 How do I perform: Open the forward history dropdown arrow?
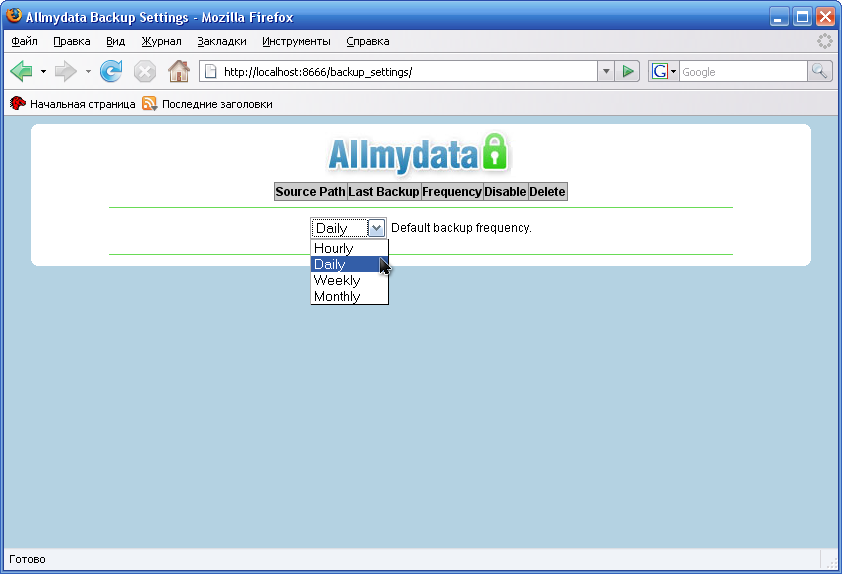[88, 71]
